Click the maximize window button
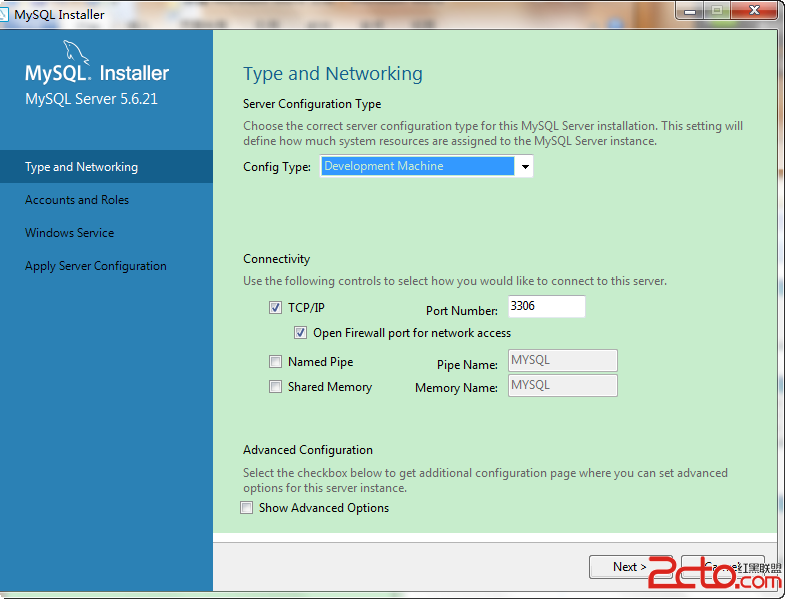The image size is (785, 599). [717, 11]
